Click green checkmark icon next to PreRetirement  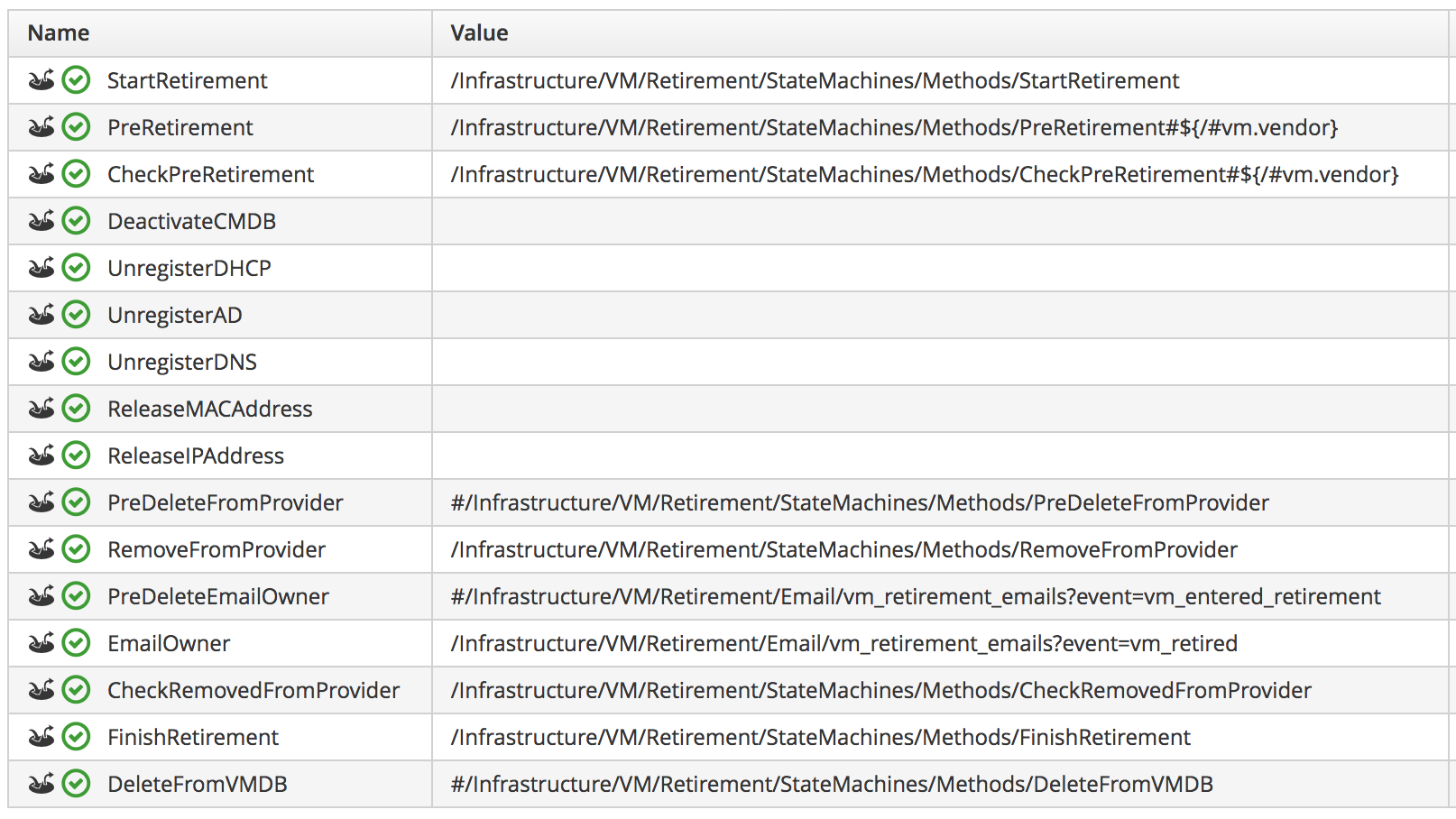click(x=77, y=127)
